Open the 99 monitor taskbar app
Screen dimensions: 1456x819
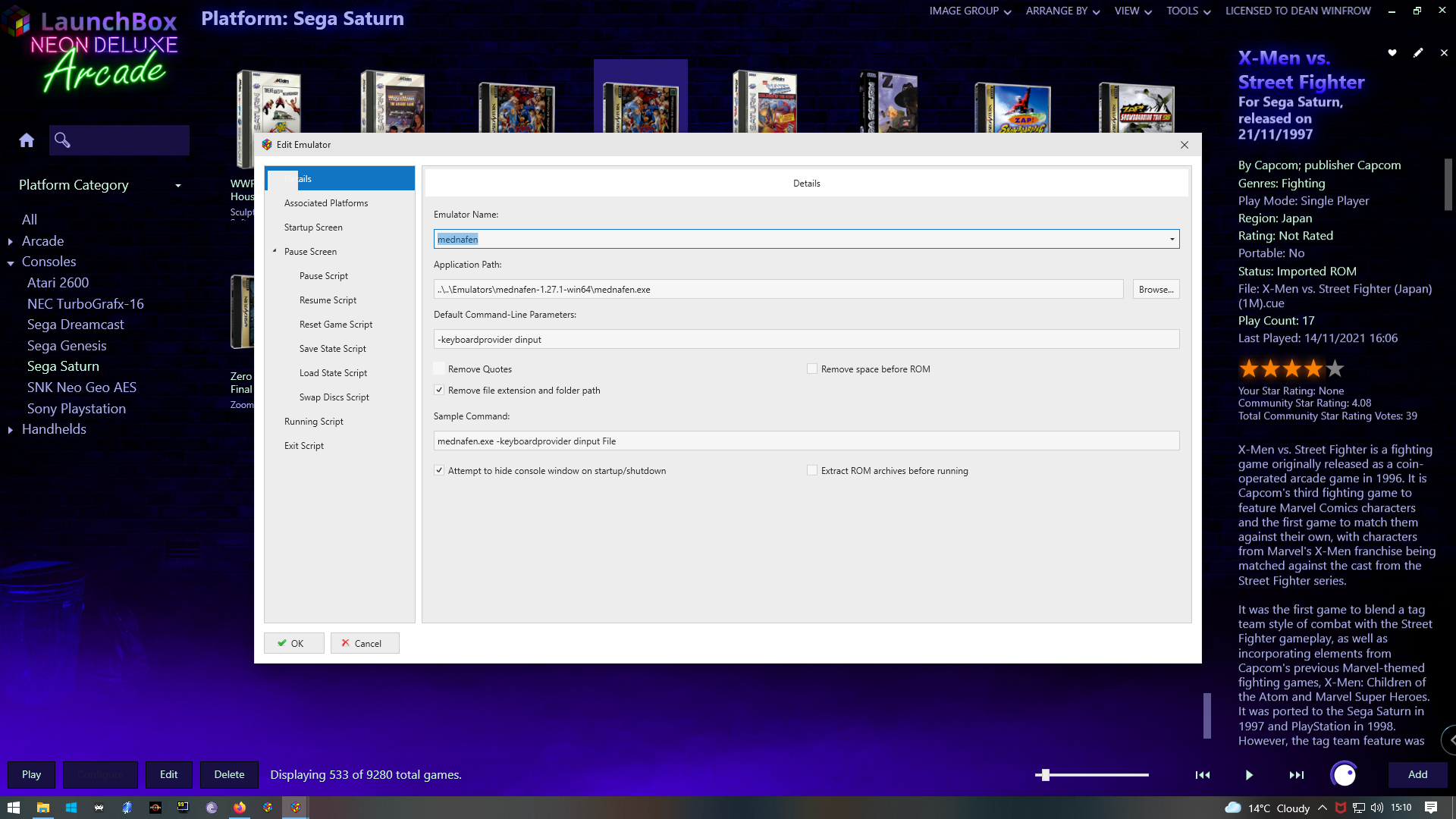point(184,808)
